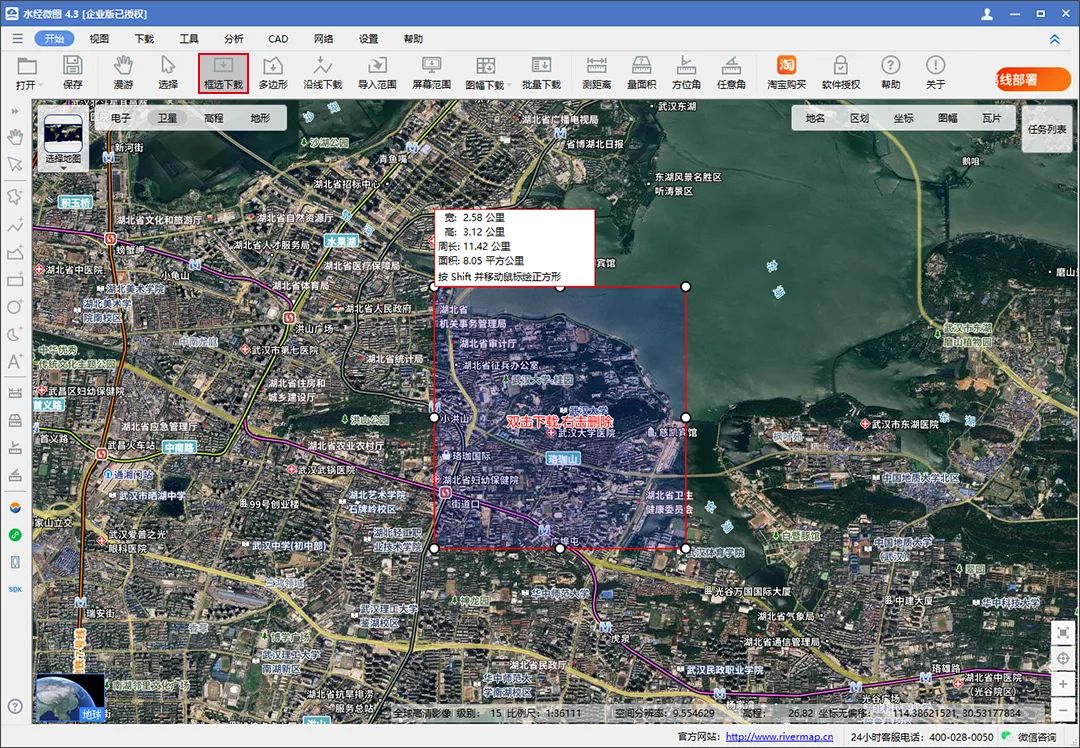Open the 工具 tab
1080x748 pixels.
(x=189, y=39)
